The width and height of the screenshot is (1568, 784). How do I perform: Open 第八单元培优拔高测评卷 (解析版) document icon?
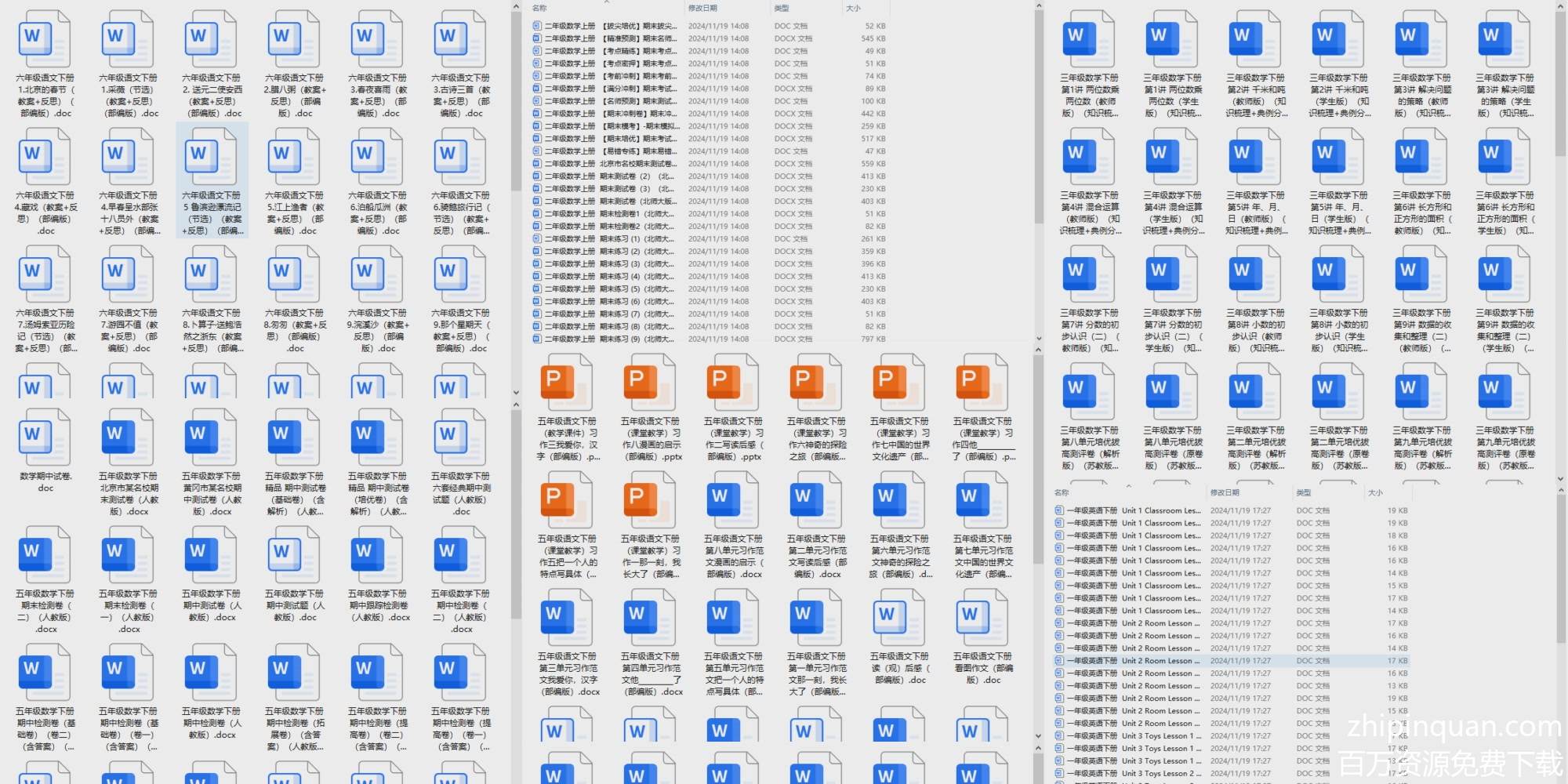(1088, 392)
